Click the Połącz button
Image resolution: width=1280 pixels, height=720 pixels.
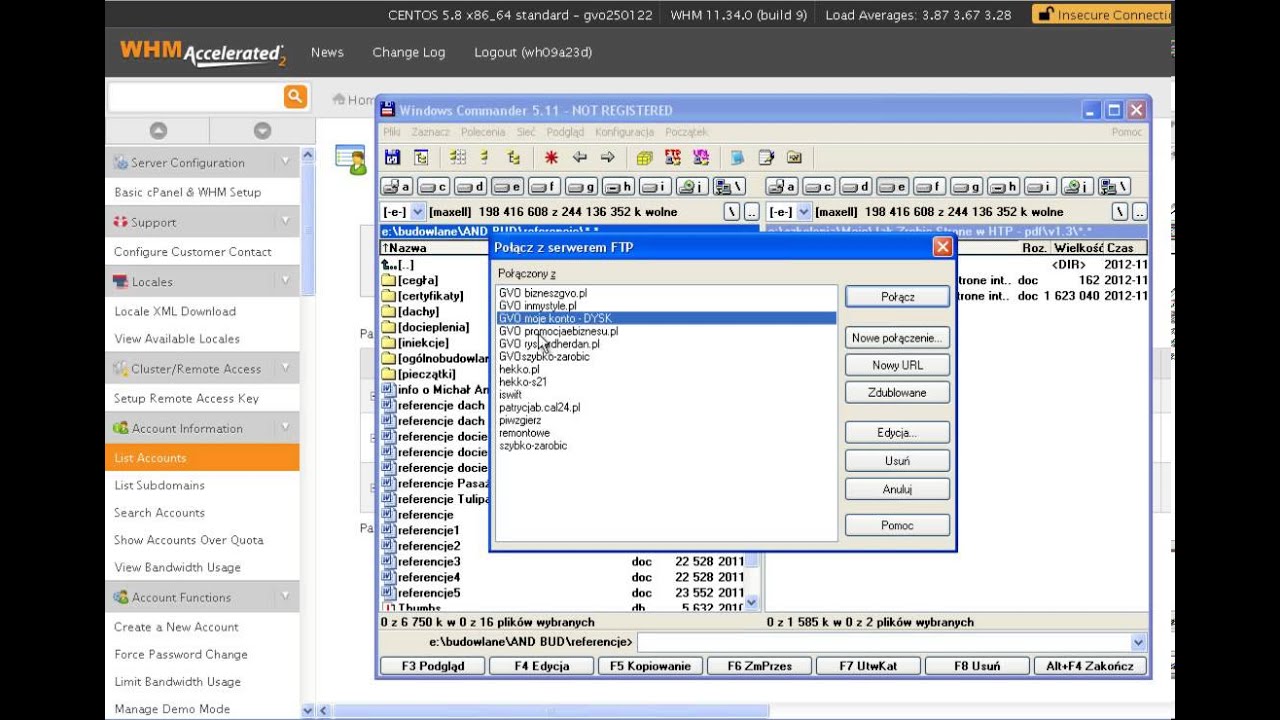point(898,297)
